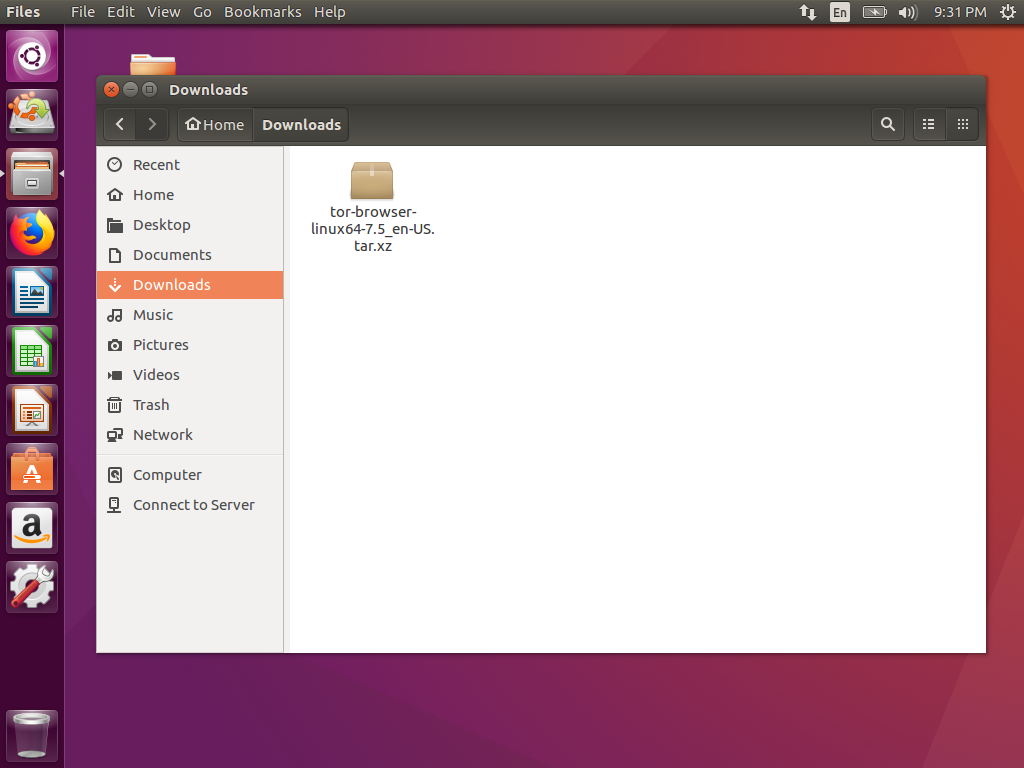
Task: Switch to list view
Action: coord(929,125)
